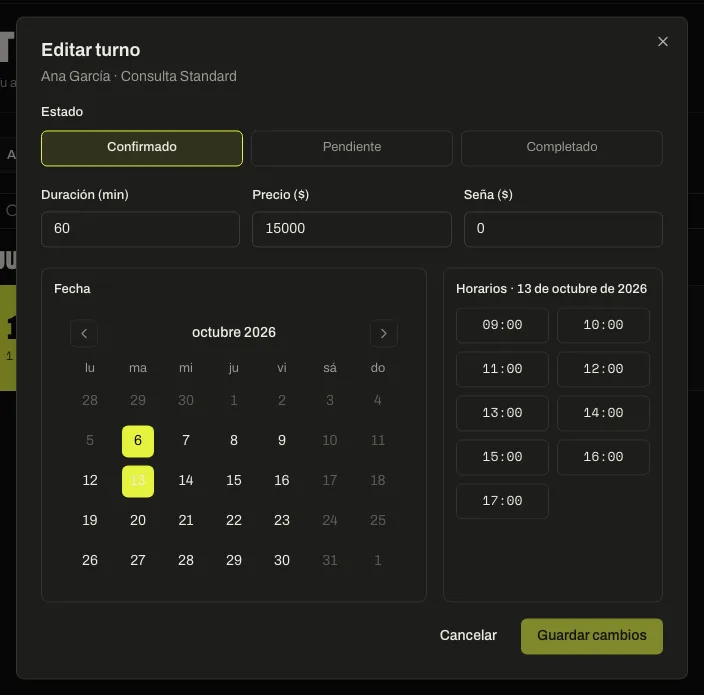
Task: Pick October 9 in the calendar
Action: click(282, 441)
